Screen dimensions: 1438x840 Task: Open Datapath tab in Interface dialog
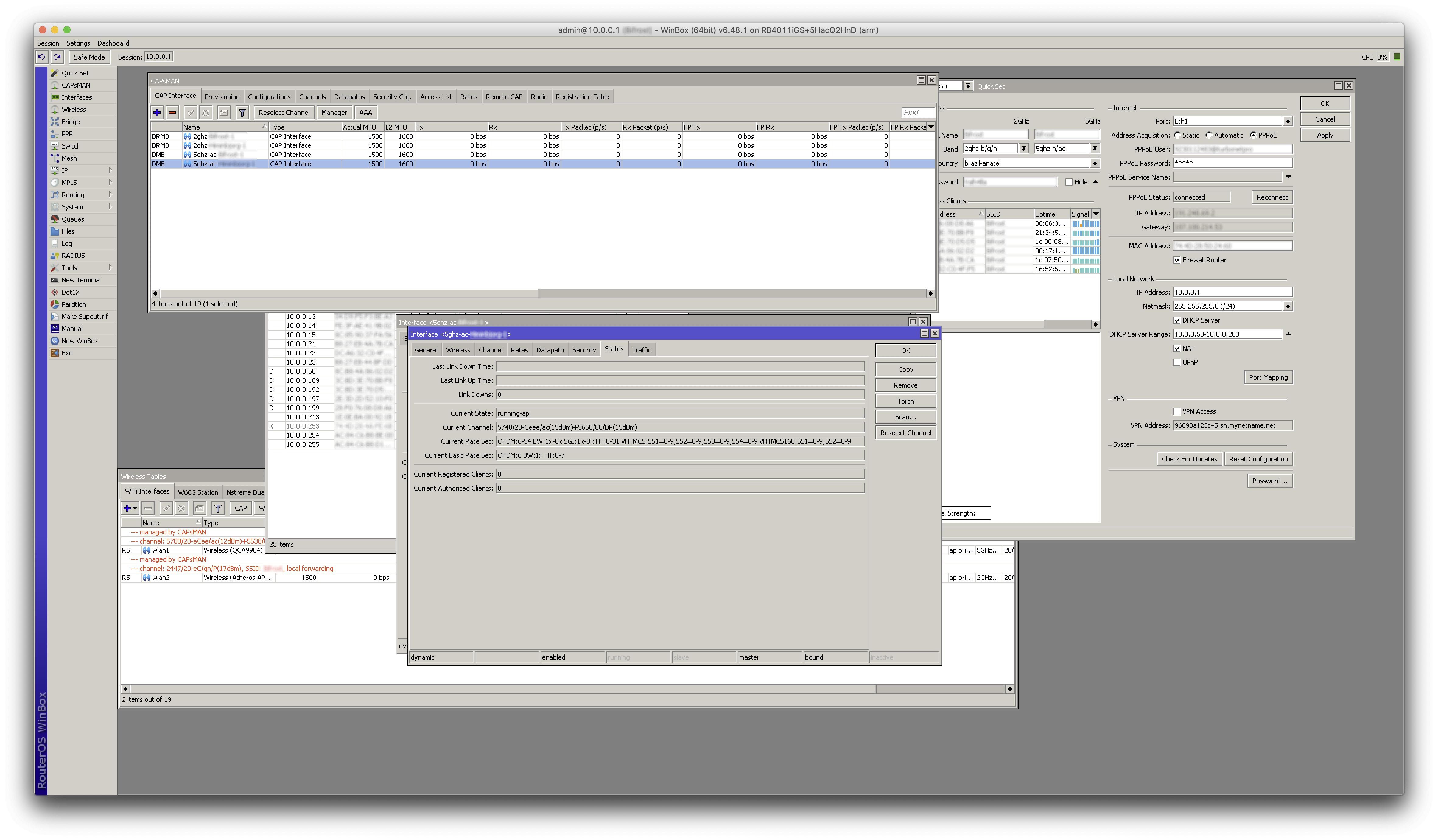point(549,350)
